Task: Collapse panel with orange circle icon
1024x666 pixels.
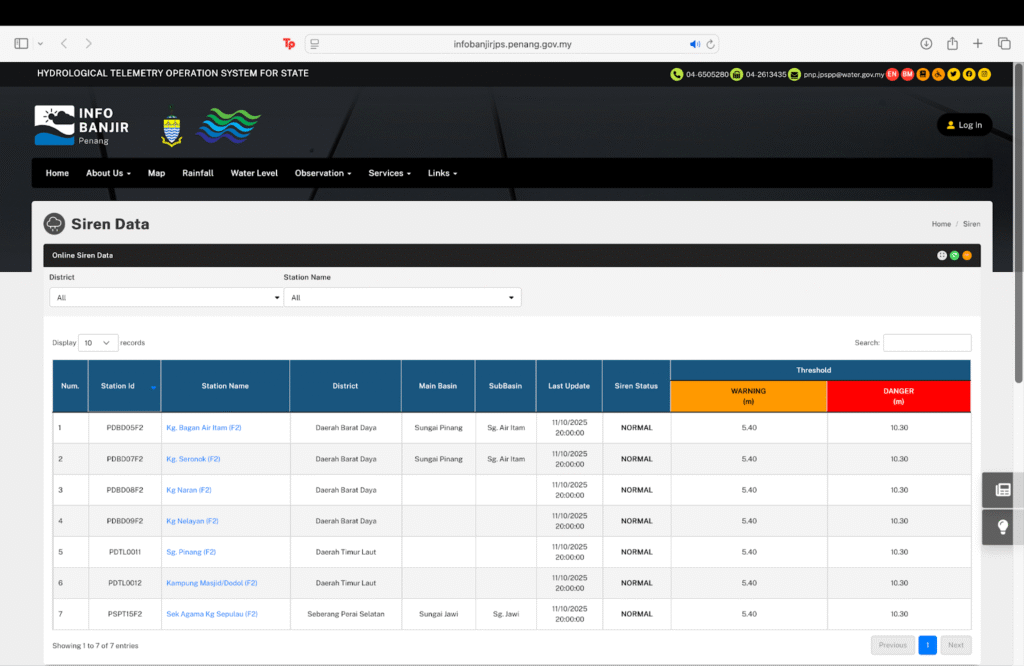Action: [x=967, y=255]
